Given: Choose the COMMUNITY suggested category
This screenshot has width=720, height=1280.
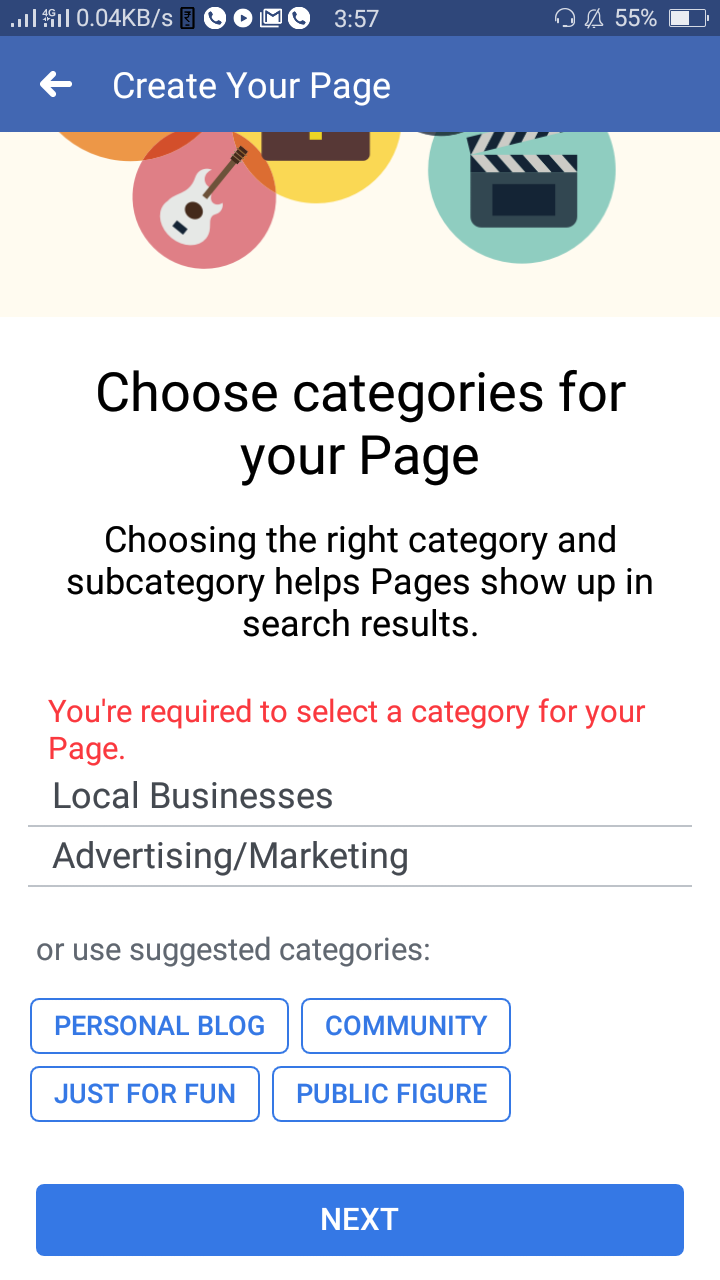Looking at the screenshot, I should (406, 1026).
